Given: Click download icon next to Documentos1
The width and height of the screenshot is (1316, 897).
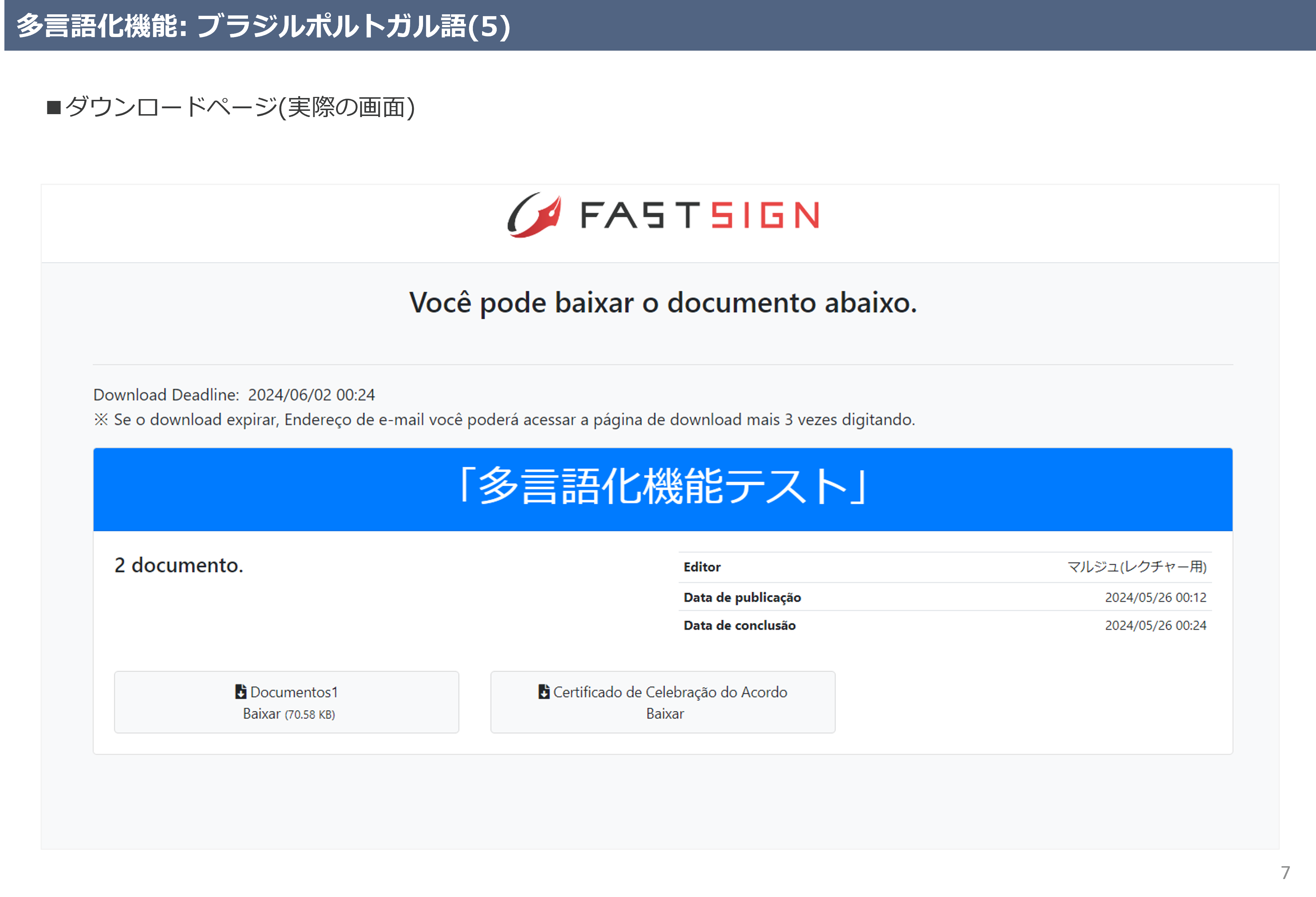Looking at the screenshot, I should pos(241,692).
